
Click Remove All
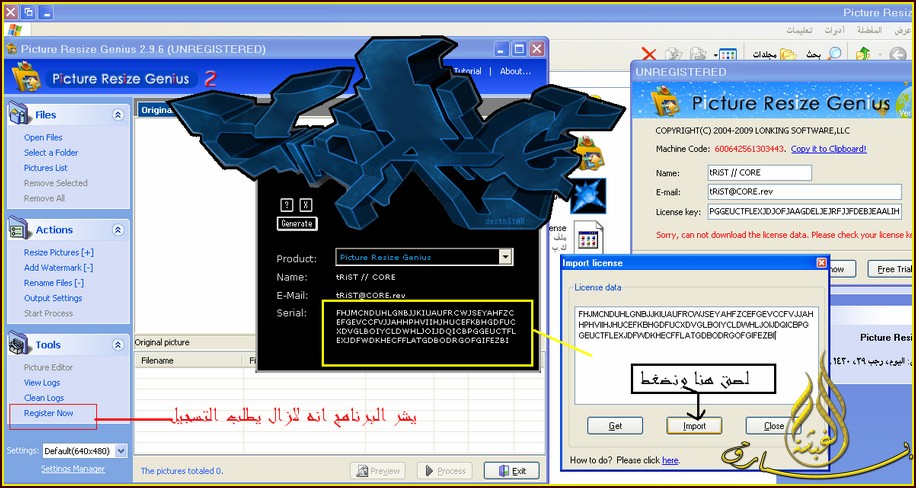pos(44,198)
